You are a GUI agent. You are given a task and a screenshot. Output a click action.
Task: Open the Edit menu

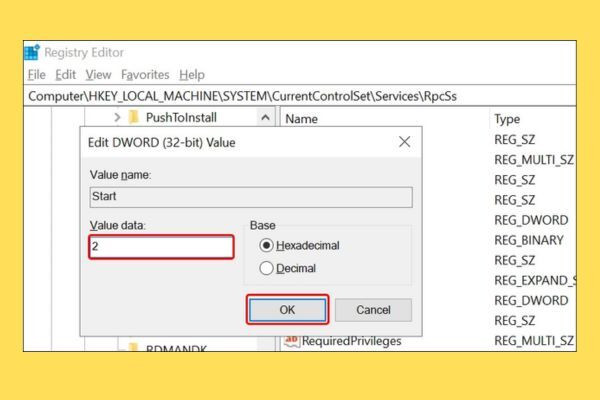[x=65, y=75]
